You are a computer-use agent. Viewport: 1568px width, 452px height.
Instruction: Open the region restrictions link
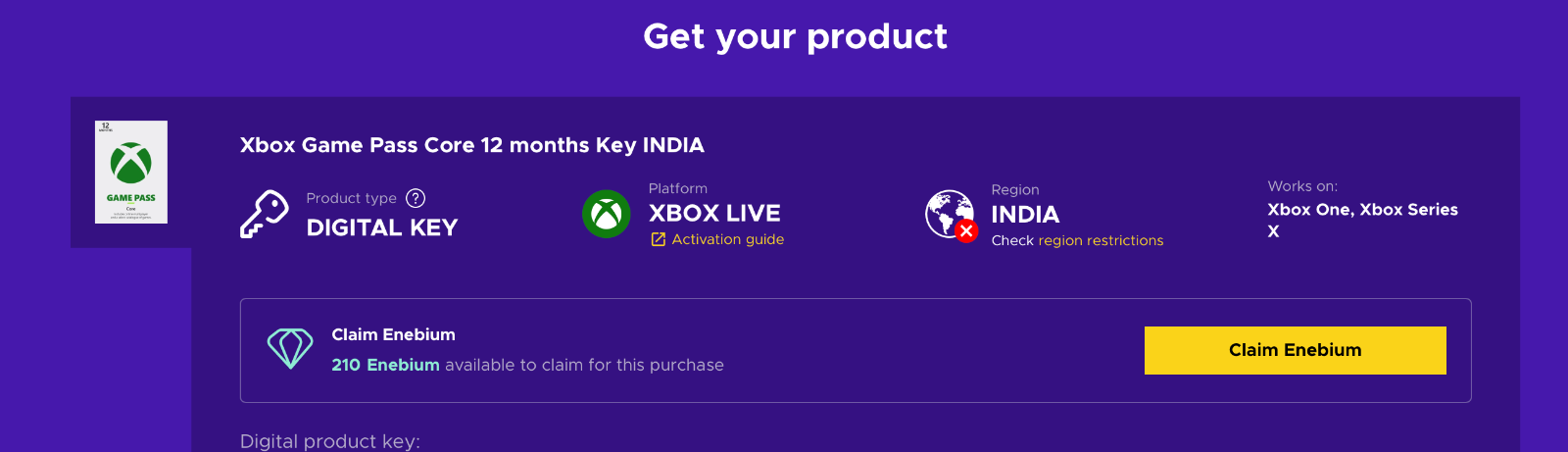[x=1101, y=240]
